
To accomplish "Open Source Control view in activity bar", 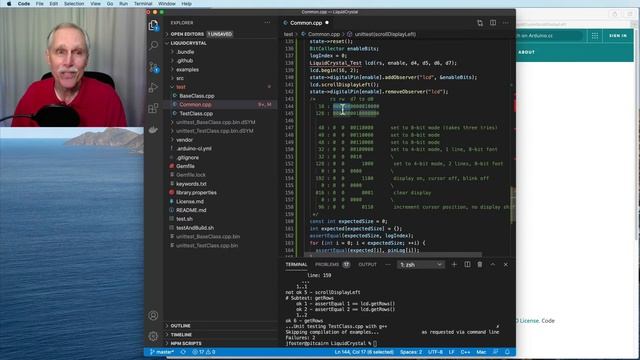I will (153, 67).
